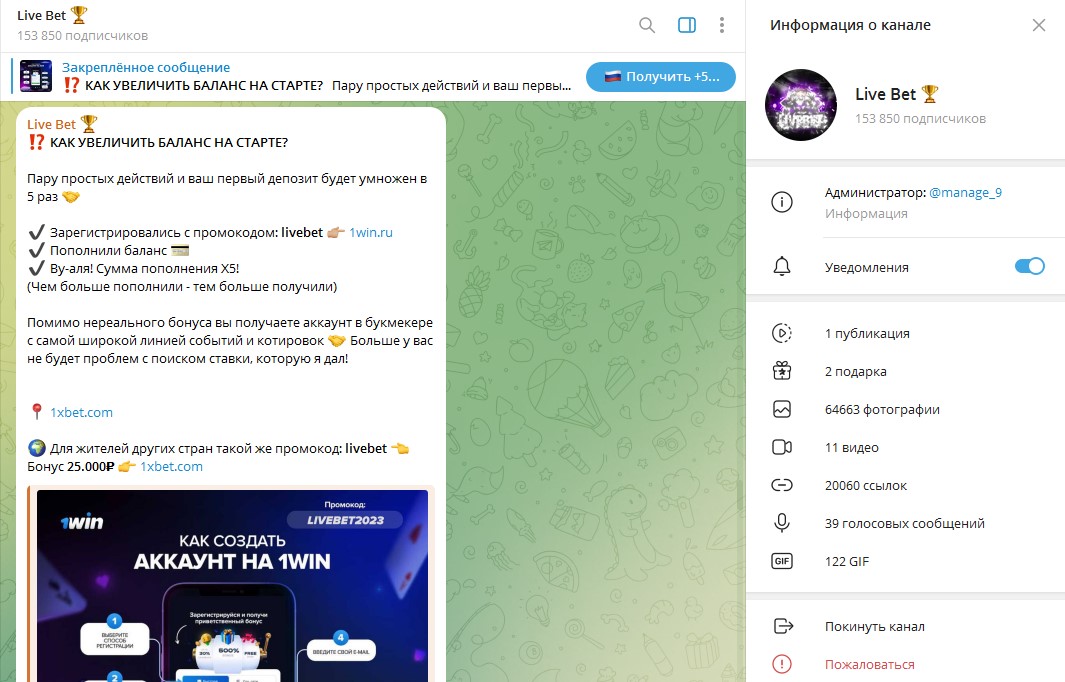
Task: Toggle the notifications switch
Action: [x=1029, y=266]
